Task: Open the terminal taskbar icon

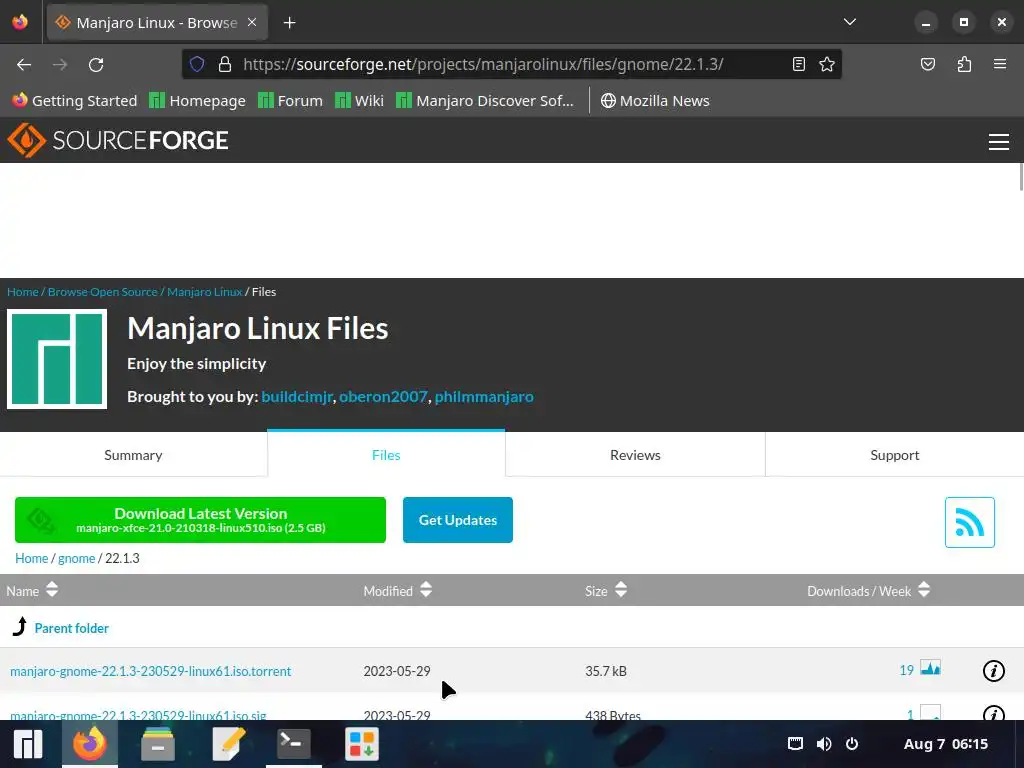Action: point(294,744)
